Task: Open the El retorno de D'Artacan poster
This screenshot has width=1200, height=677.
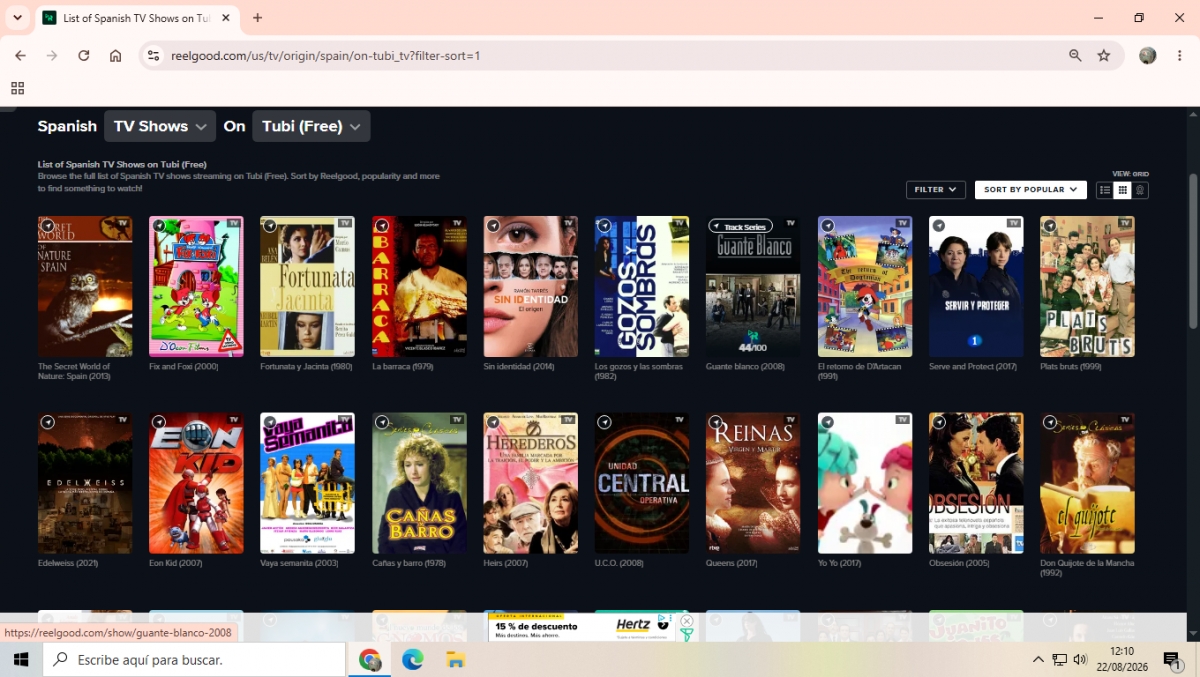Action: click(x=865, y=286)
